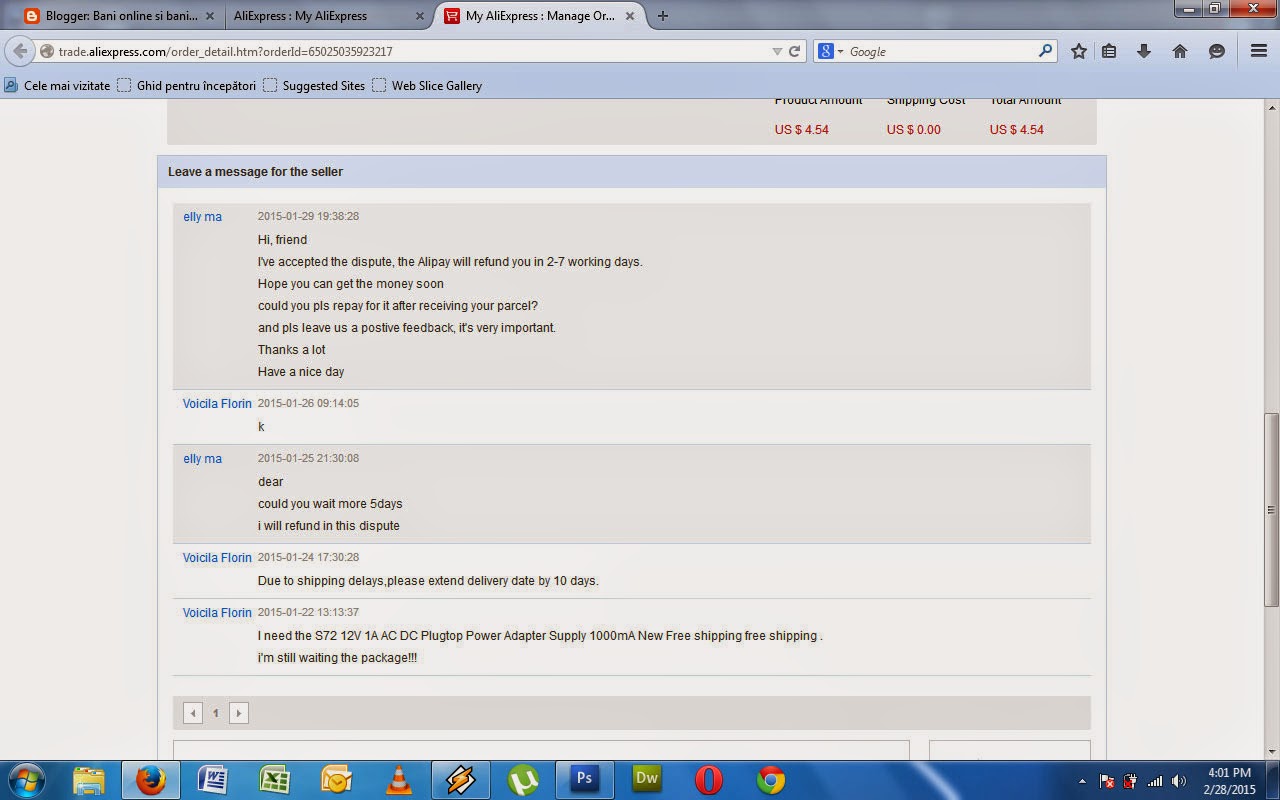Switch to the Blogger tab
The height and width of the screenshot is (800, 1280).
(x=119, y=16)
